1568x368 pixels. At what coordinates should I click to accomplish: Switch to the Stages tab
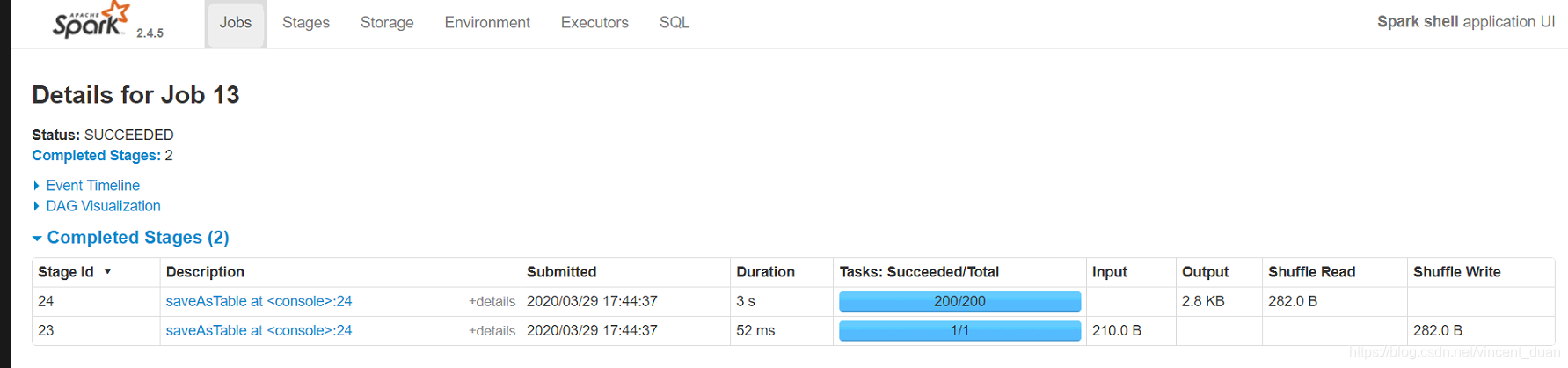305,23
